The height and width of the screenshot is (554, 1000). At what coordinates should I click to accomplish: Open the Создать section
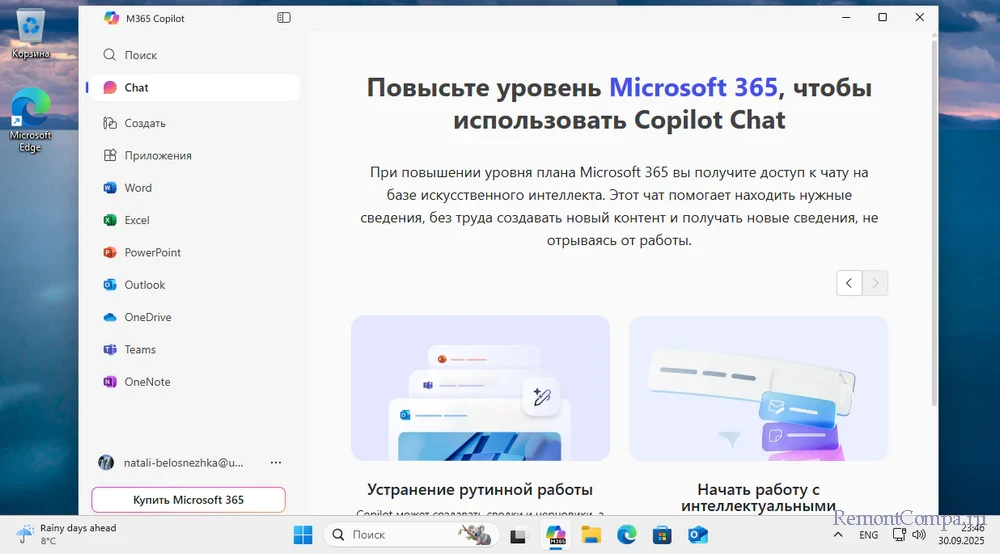144,123
